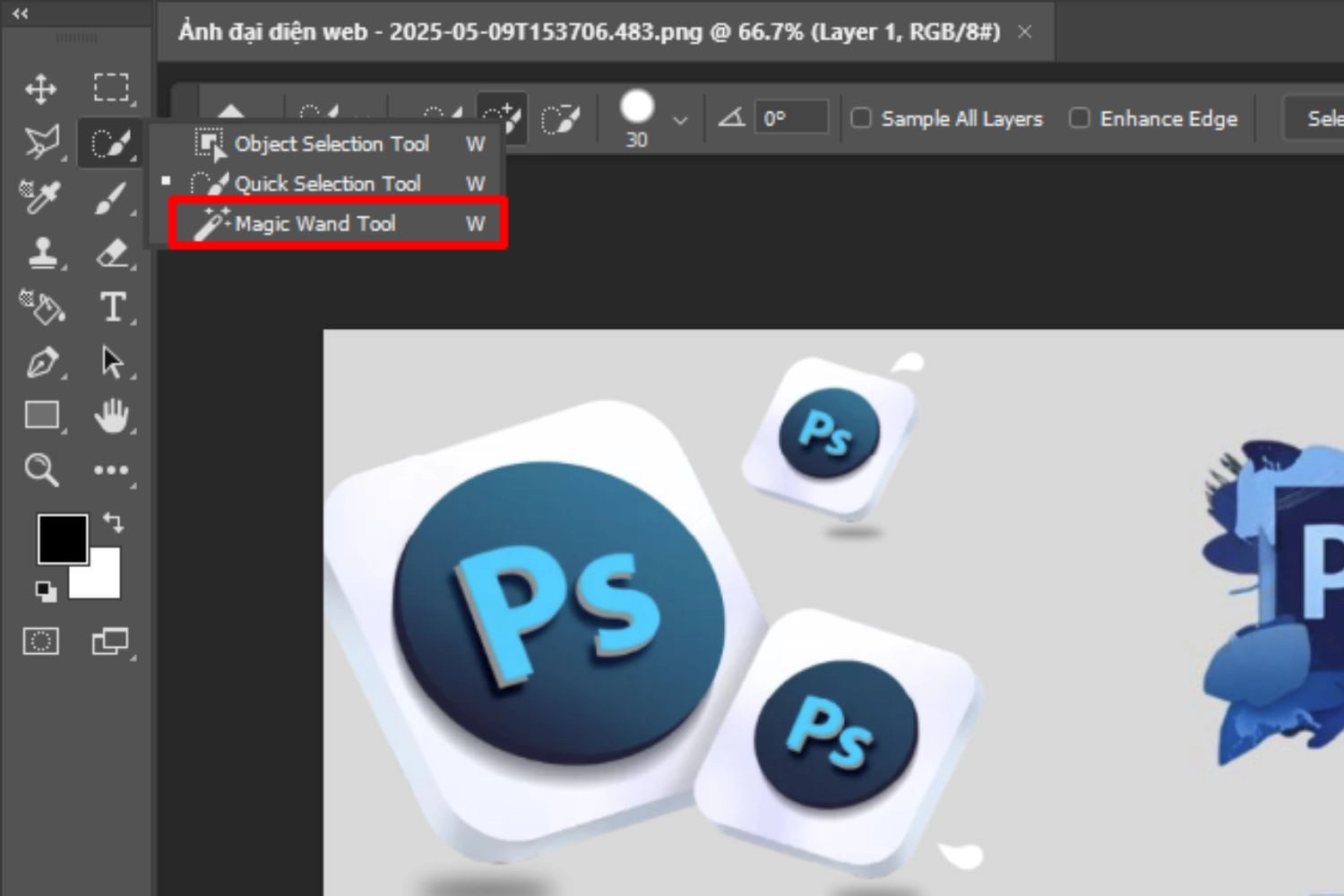Enable the Enhance Edge checkbox
The width and height of the screenshot is (1344, 896).
coord(1080,118)
